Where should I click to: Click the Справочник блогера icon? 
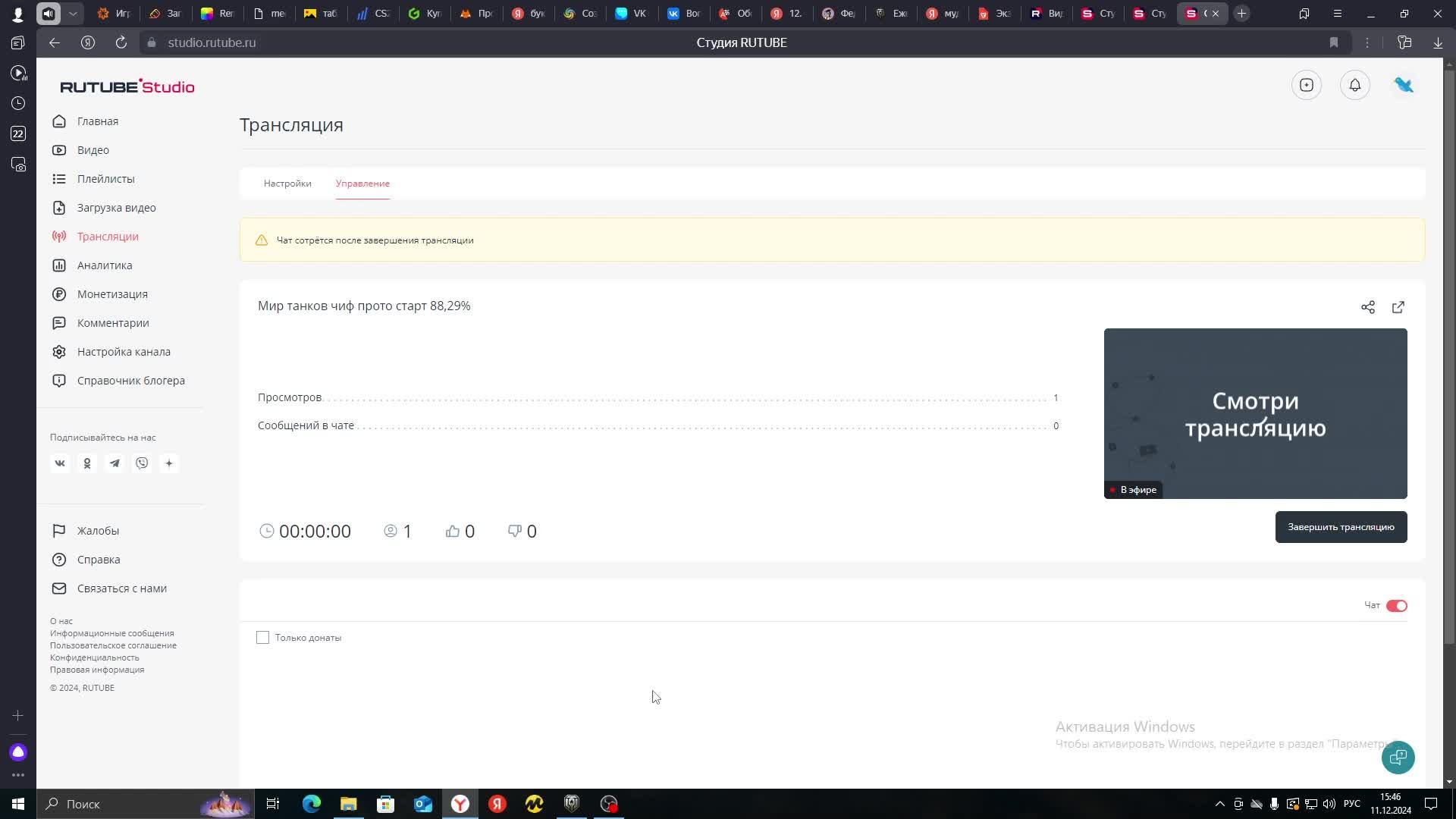[59, 381]
